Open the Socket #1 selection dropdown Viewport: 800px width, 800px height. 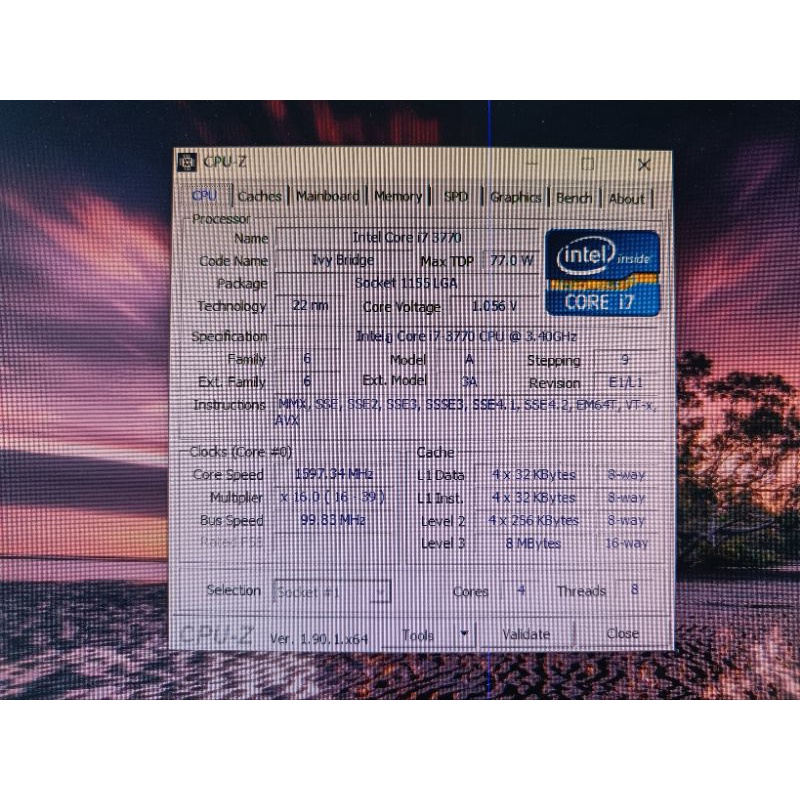pos(333,592)
